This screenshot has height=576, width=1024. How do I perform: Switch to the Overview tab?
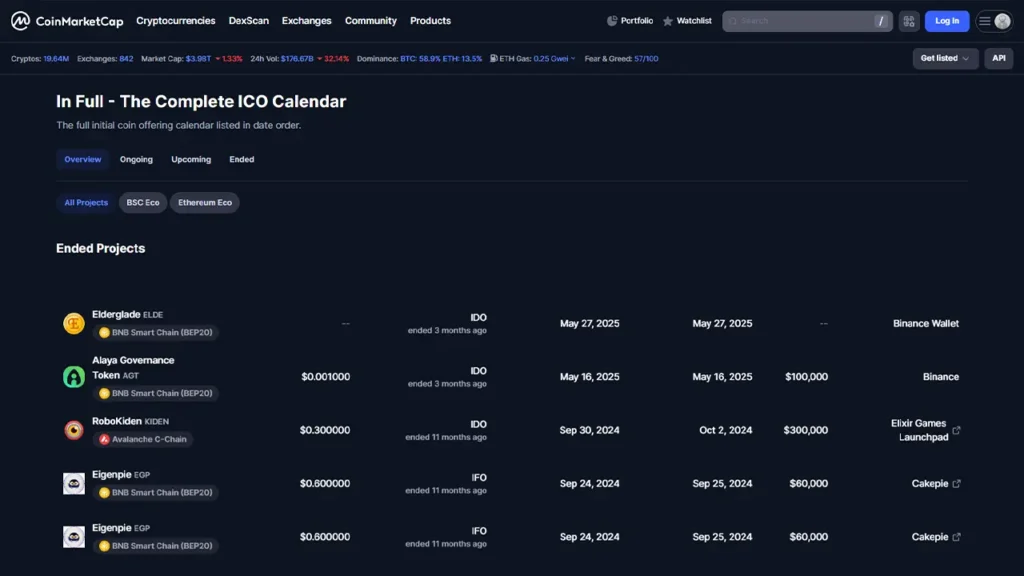pyautogui.click(x=83, y=159)
